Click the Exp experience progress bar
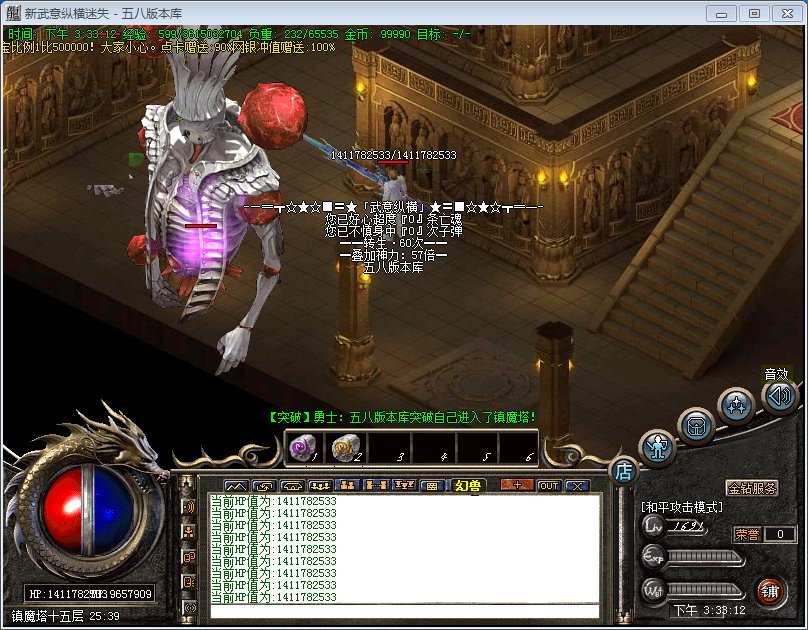 705,557
